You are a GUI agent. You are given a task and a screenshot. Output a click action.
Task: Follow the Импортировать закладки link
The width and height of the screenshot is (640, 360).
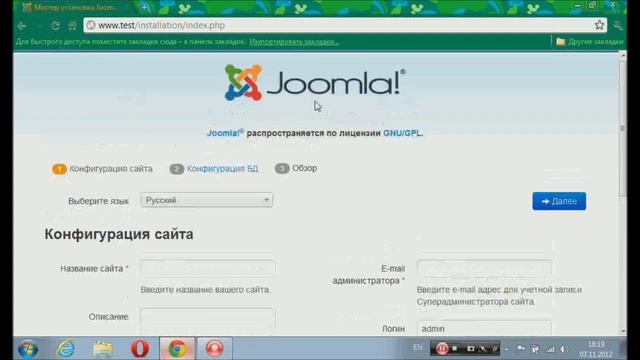[294, 42]
